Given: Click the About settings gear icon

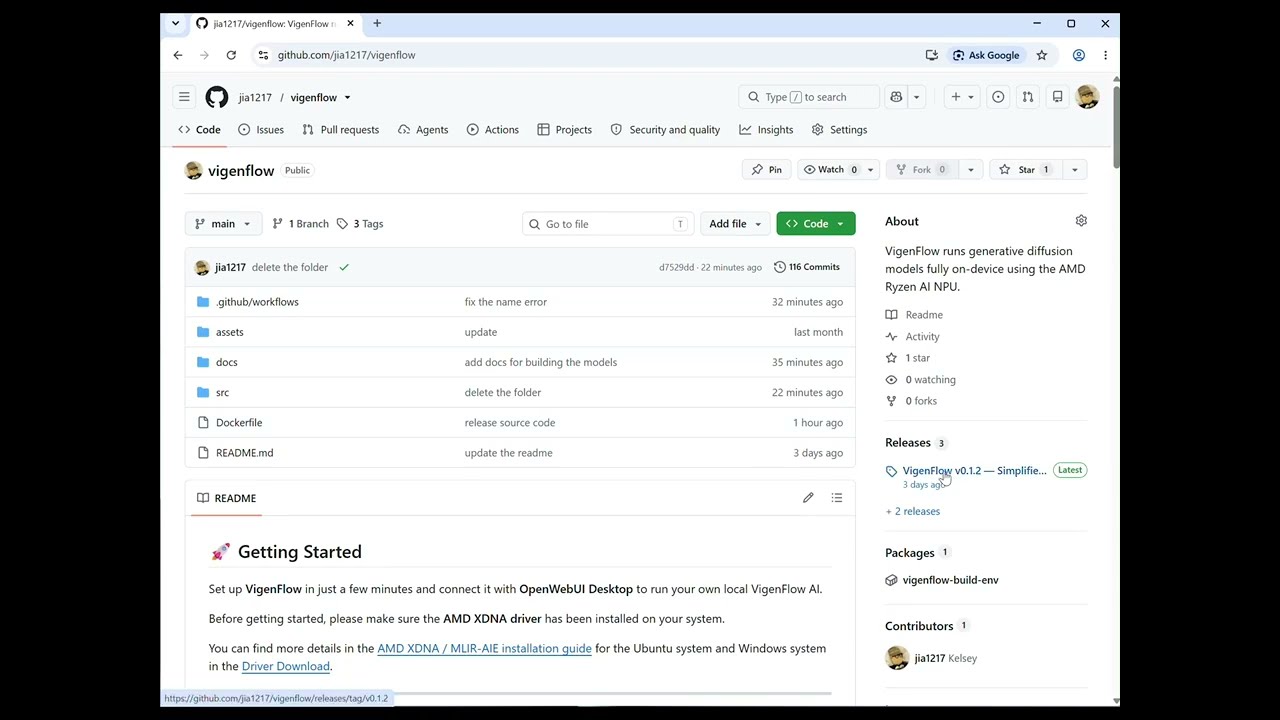Looking at the screenshot, I should click(x=1081, y=221).
